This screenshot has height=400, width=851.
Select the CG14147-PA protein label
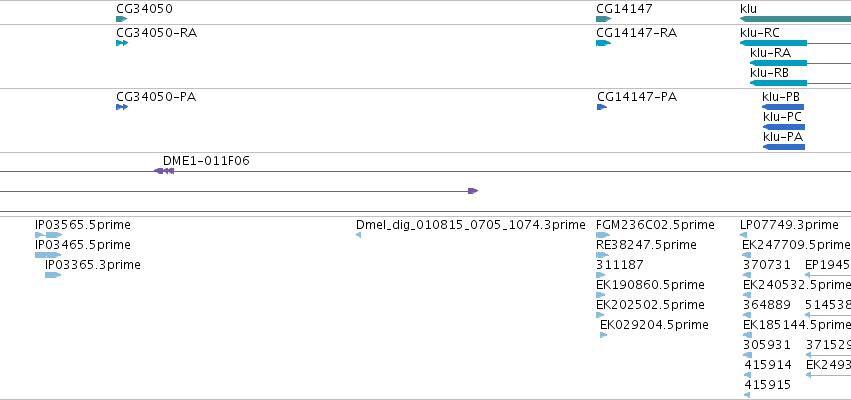coord(637,97)
